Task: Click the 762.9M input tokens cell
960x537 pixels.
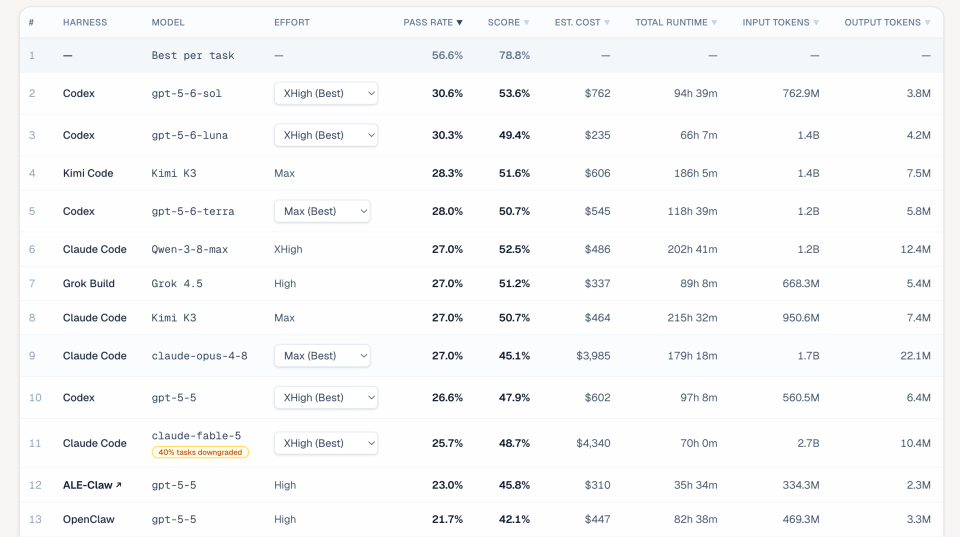Action: [801, 93]
